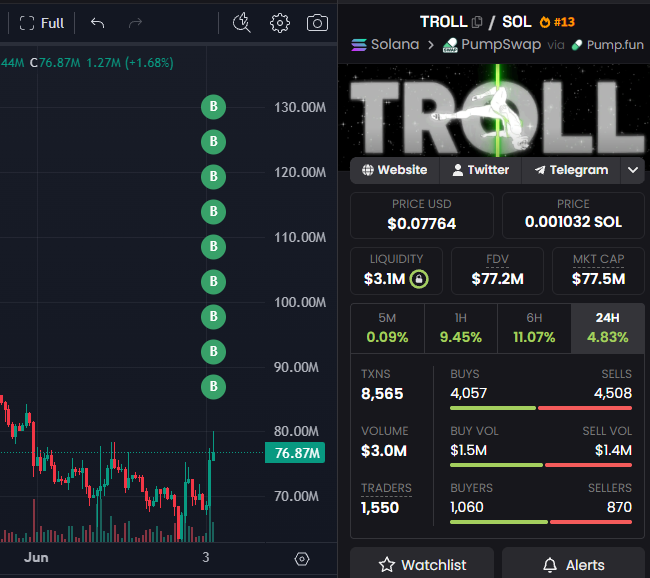The image size is (650, 578).
Task: Select the 5M timeframe tab
Action: (387, 328)
